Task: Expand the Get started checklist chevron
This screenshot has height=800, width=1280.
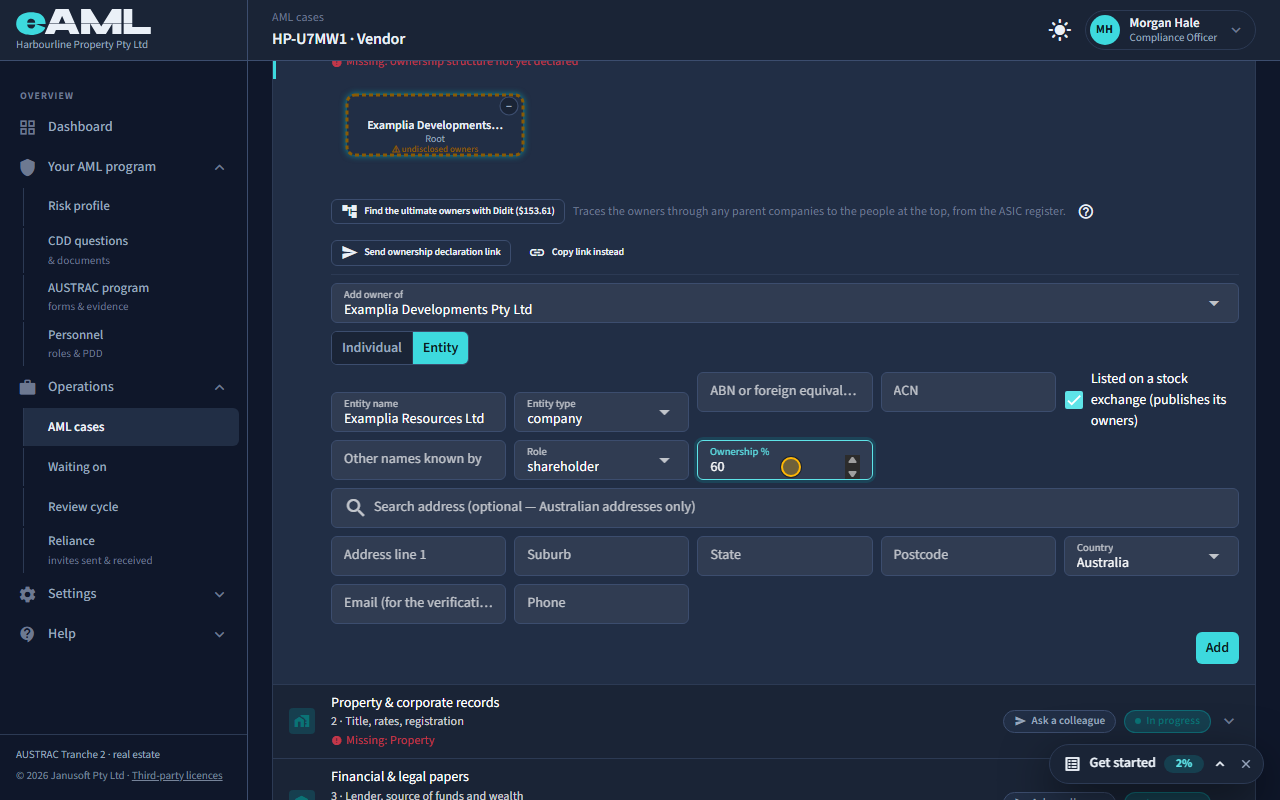Action: 1220,764
